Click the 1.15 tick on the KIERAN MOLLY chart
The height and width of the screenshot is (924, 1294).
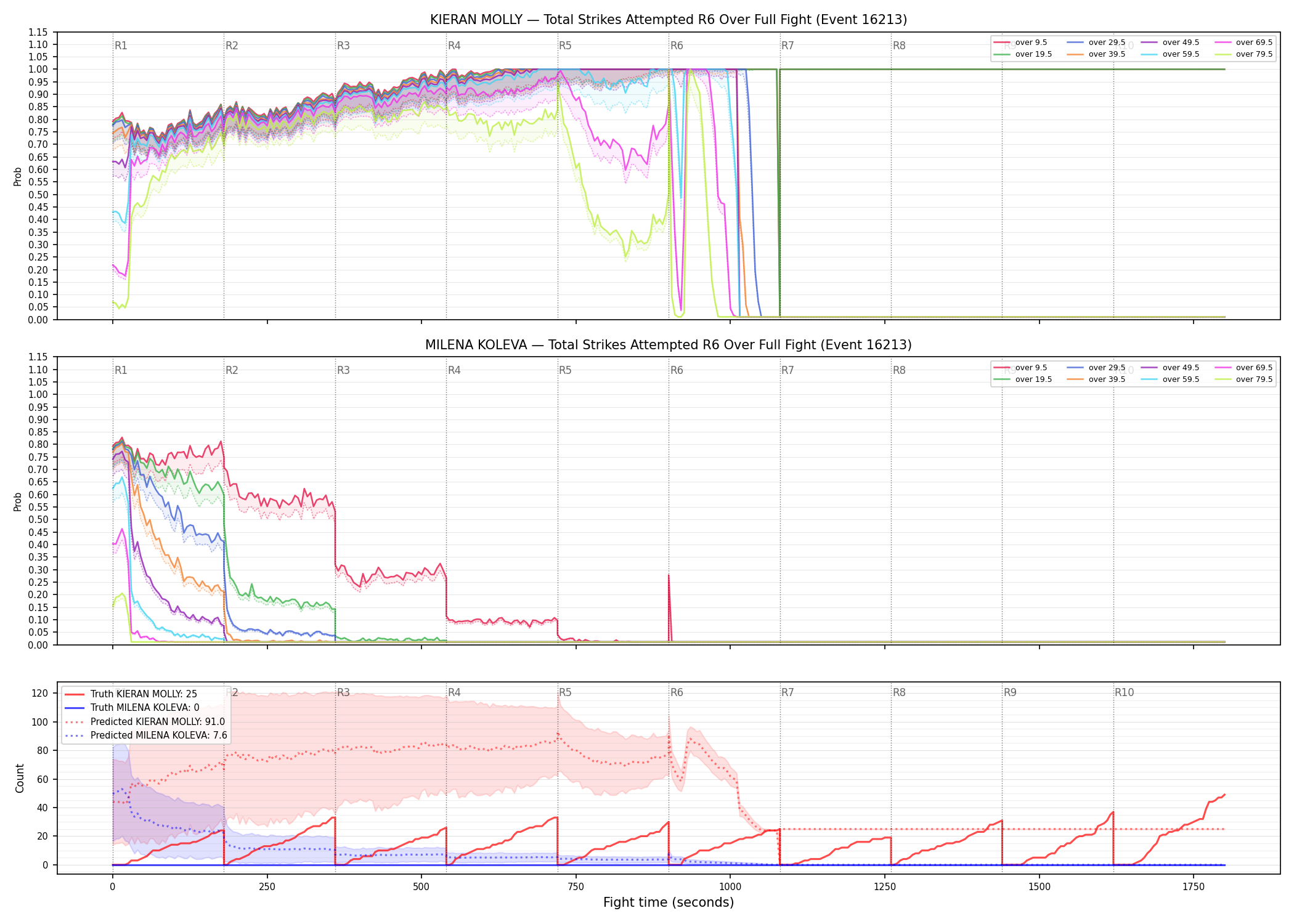(38, 32)
